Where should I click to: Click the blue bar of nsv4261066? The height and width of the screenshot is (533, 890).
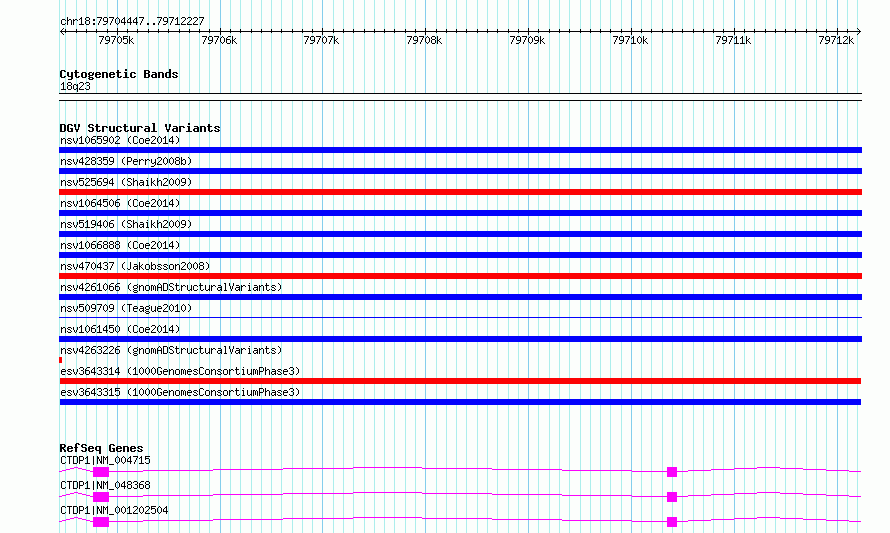(460, 297)
